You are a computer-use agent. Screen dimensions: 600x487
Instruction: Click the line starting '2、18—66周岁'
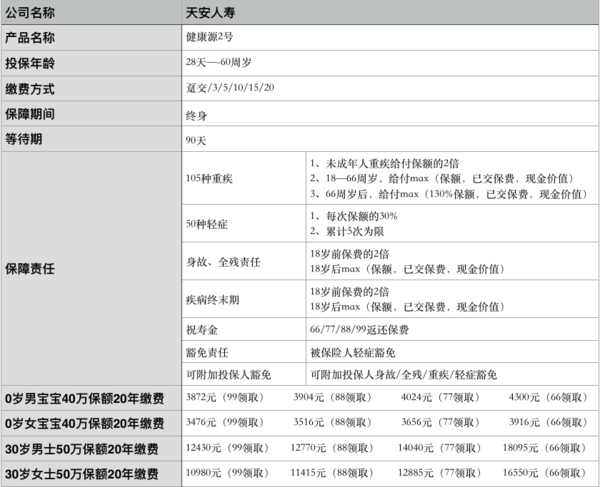click(443, 179)
